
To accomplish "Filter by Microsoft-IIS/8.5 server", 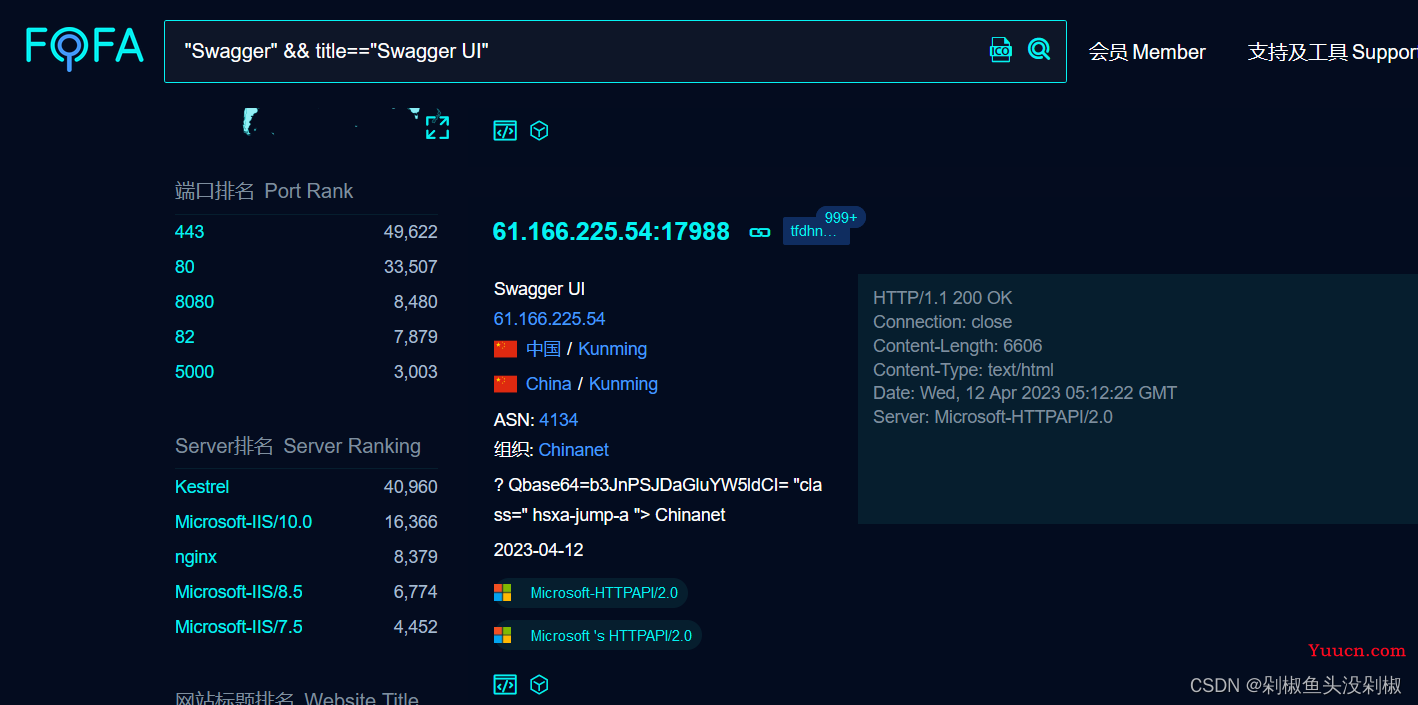I will click(239, 592).
